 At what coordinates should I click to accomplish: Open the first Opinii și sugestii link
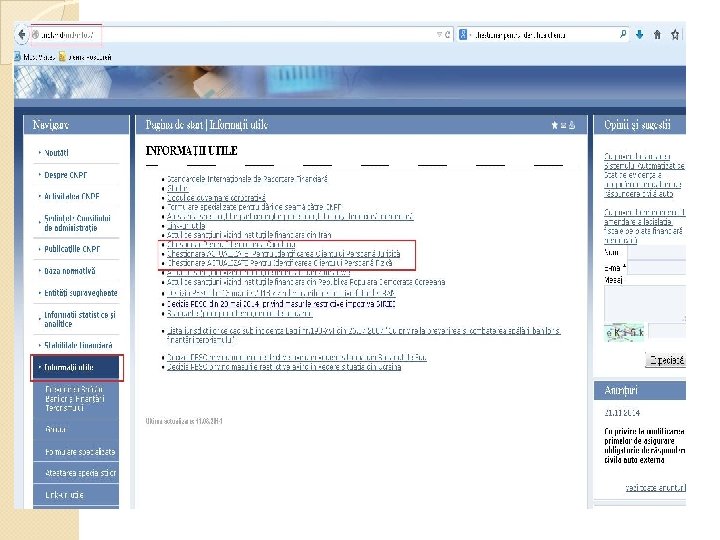(644, 175)
